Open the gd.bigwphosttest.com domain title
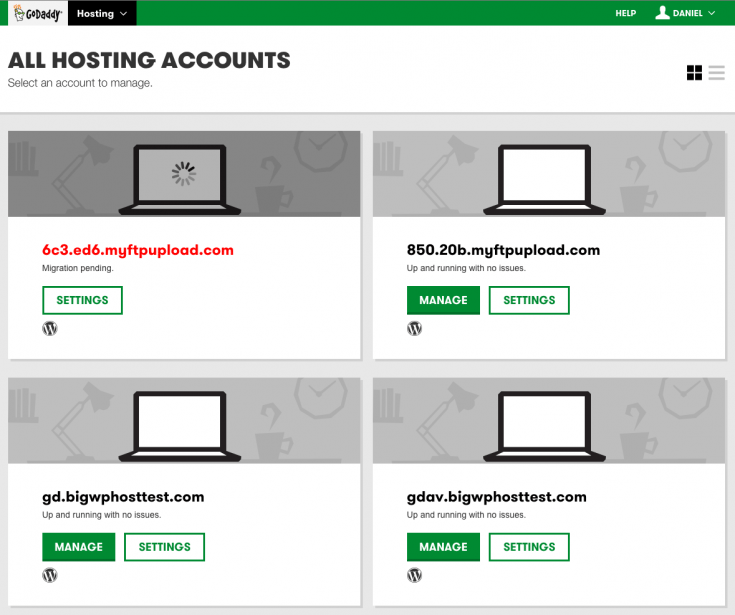Screen dimensions: 735x615 [x=123, y=497]
